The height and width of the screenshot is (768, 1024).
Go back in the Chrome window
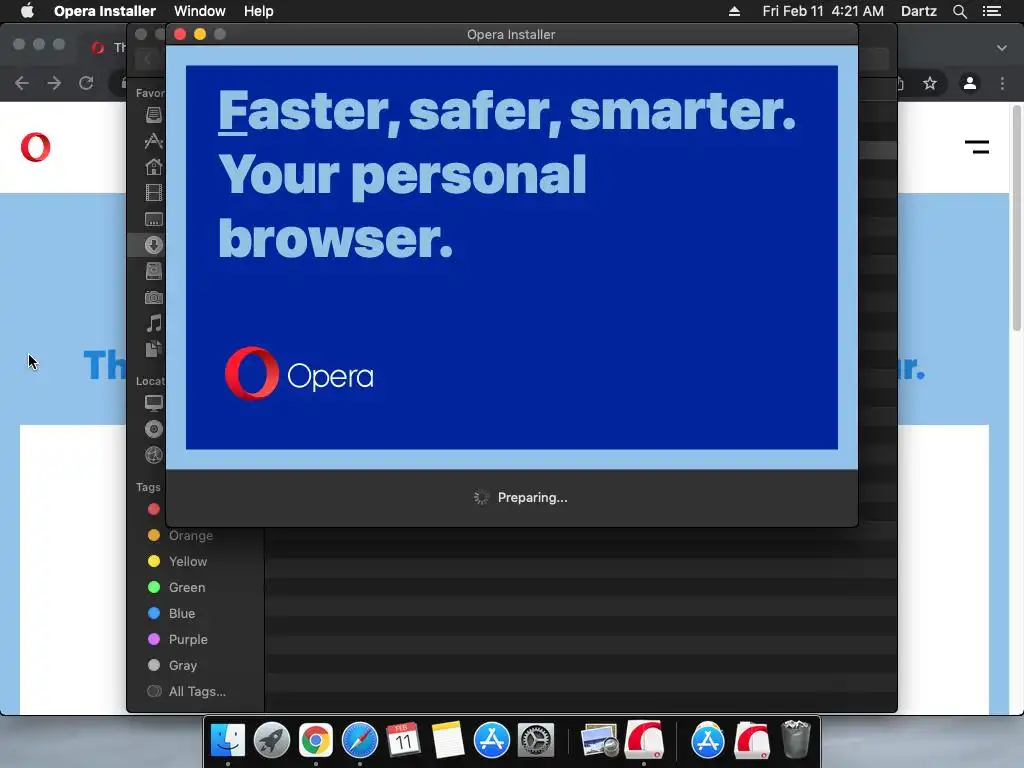pyautogui.click(x=22, y=83)
